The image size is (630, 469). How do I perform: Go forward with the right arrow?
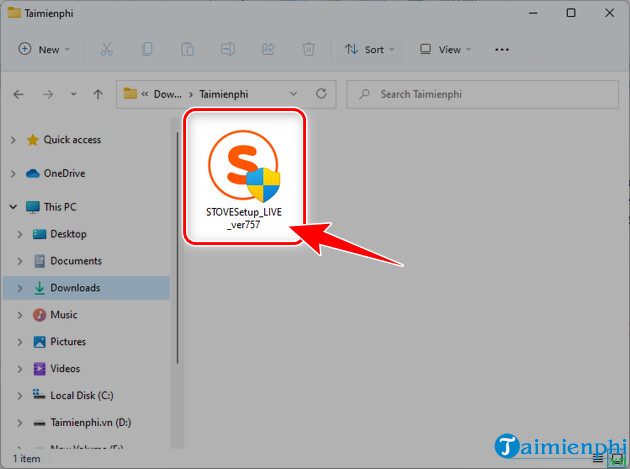coord(48,94)
